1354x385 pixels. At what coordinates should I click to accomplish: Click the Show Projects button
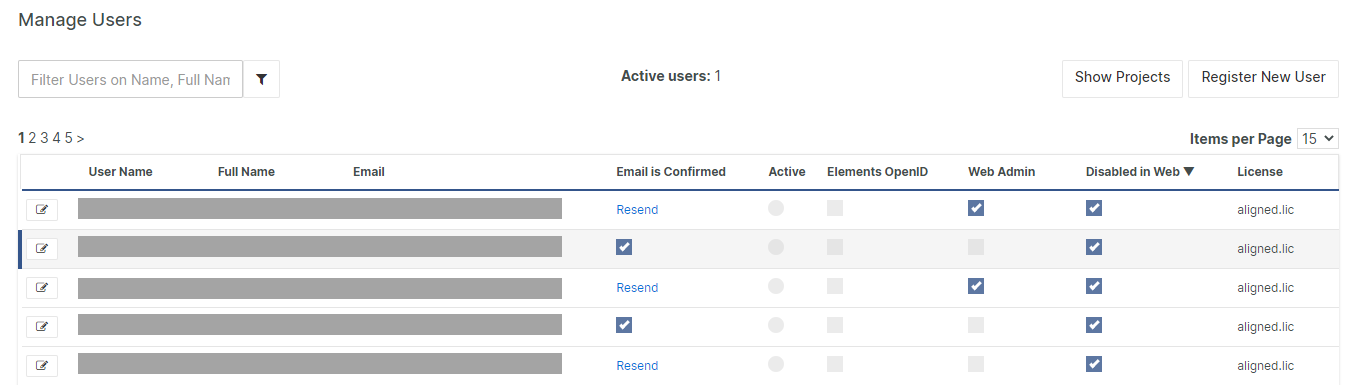(1122, 78)
